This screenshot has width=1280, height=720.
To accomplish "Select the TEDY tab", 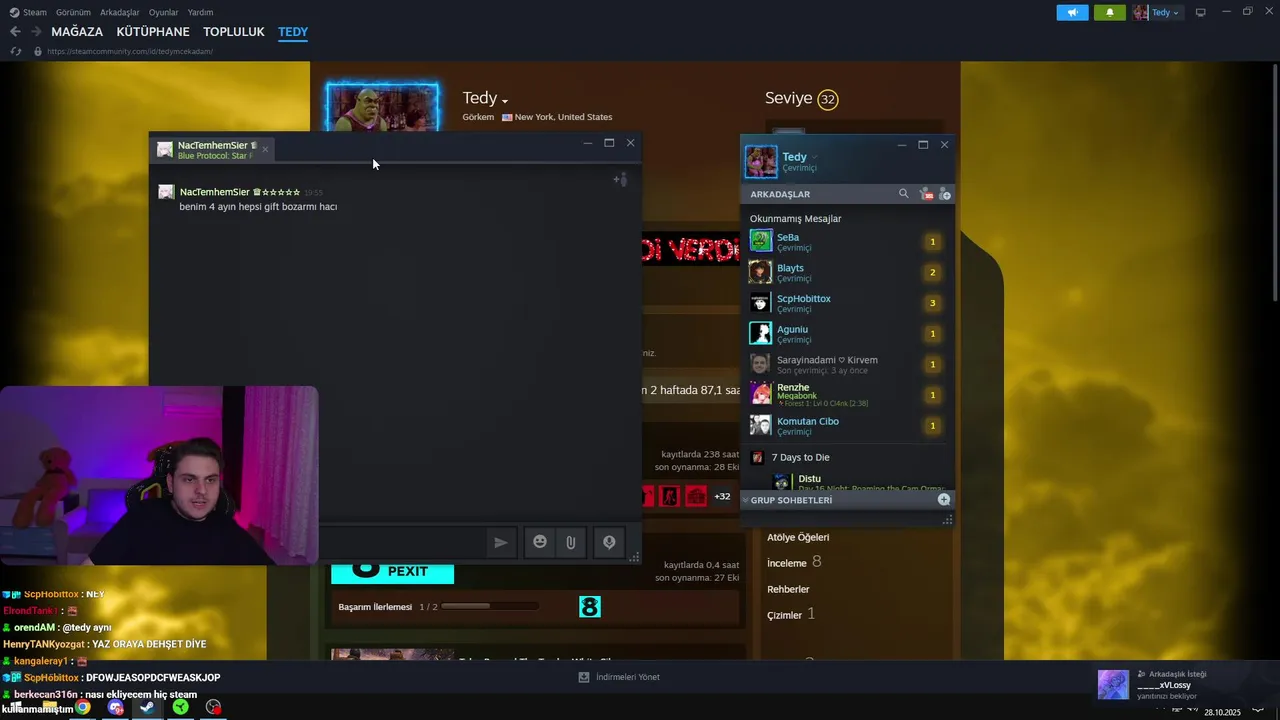I will 293,32.
